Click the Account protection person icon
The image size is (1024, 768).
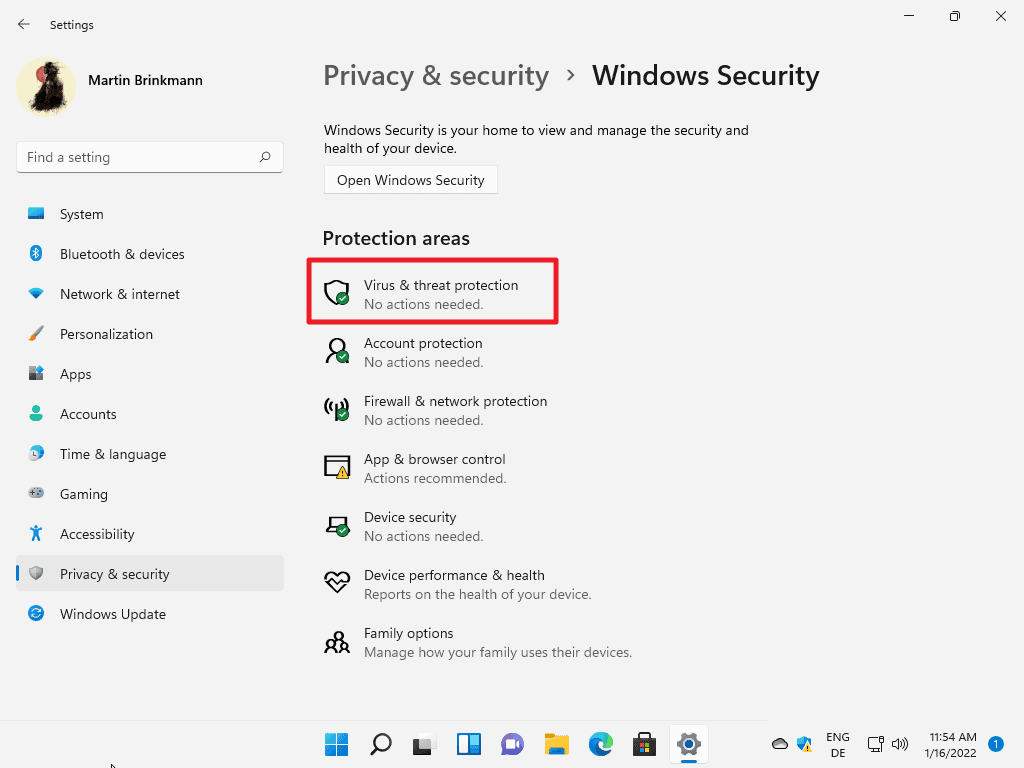336,351
